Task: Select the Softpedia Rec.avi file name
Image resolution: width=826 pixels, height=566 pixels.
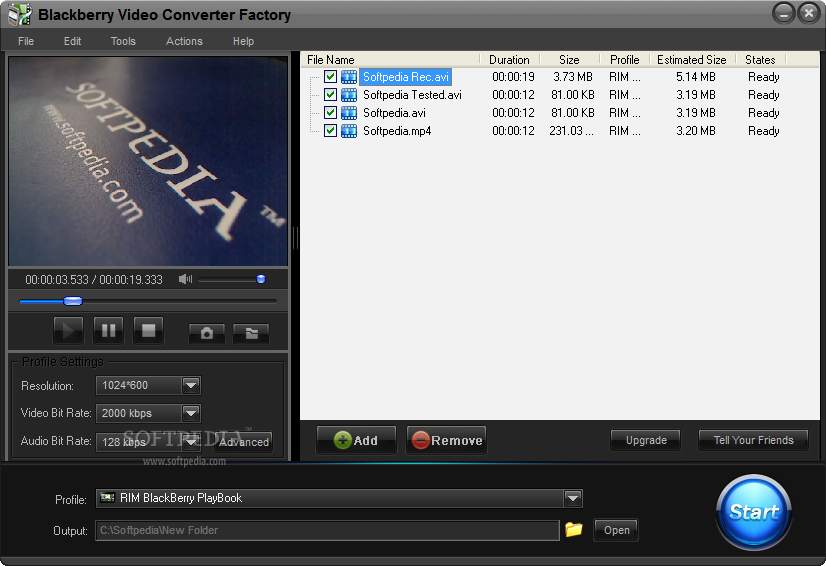Action: (406, 77)
